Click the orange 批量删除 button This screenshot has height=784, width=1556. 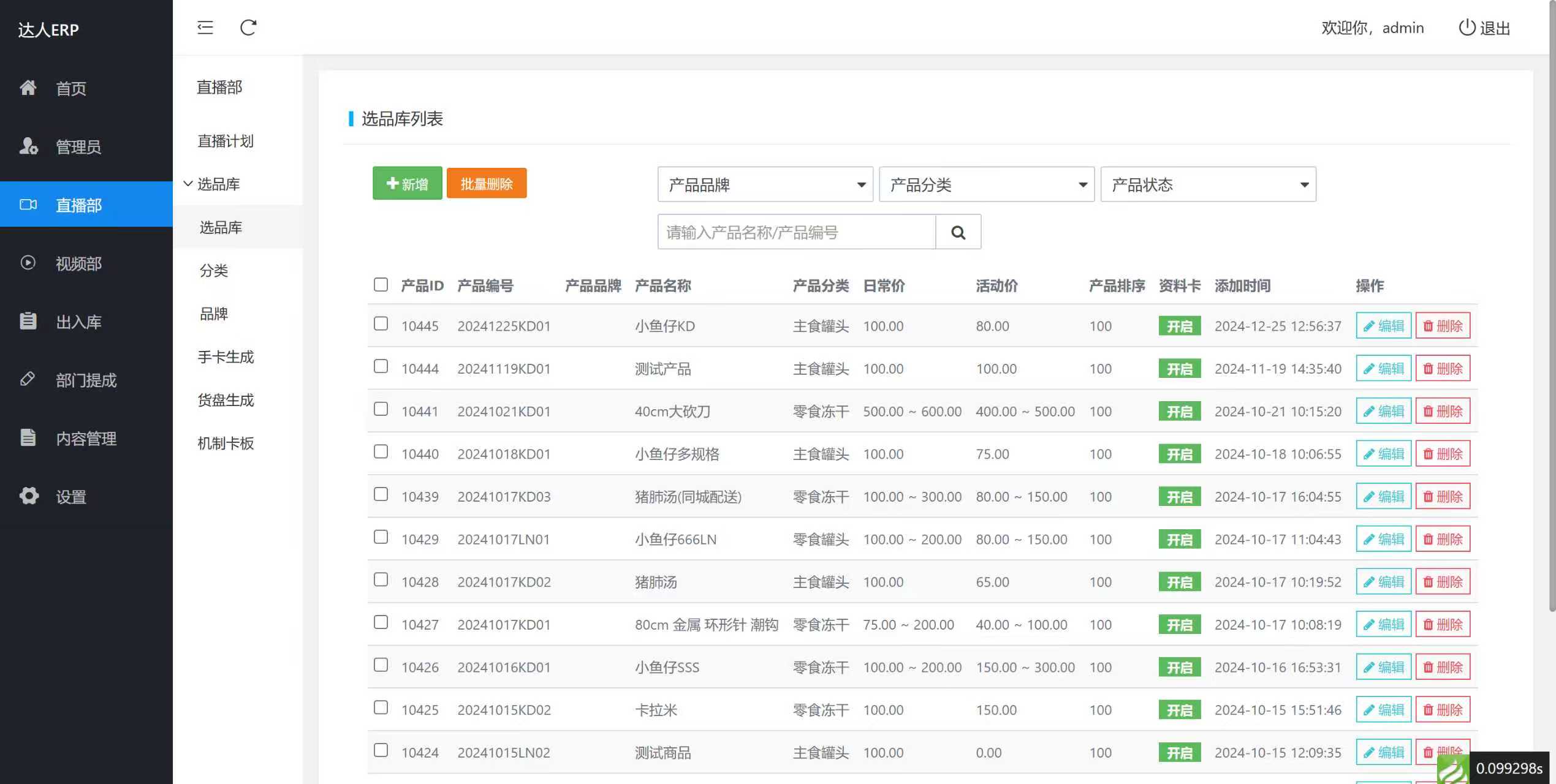[486, 184]
